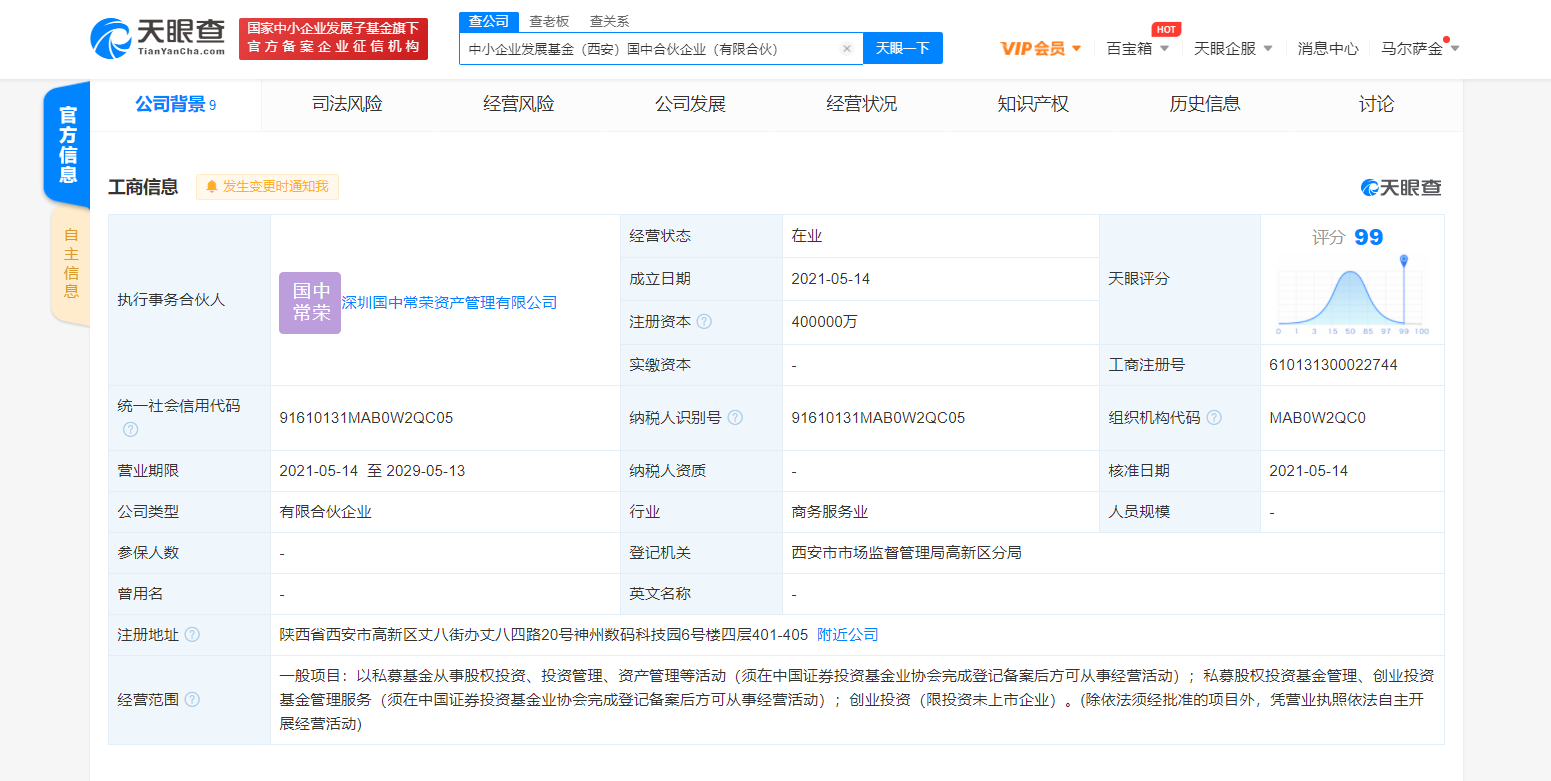Screen dimensions: 1551x781
Task: Click help icon beside 注册资本
Action: (x=704, y=322)
